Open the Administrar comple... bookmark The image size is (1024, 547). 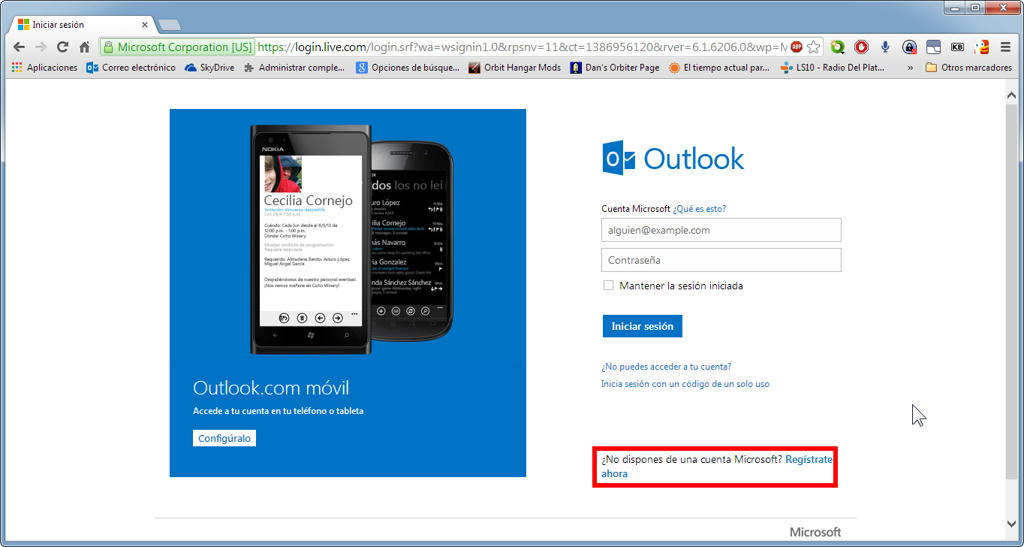click(x=294, y=67)
